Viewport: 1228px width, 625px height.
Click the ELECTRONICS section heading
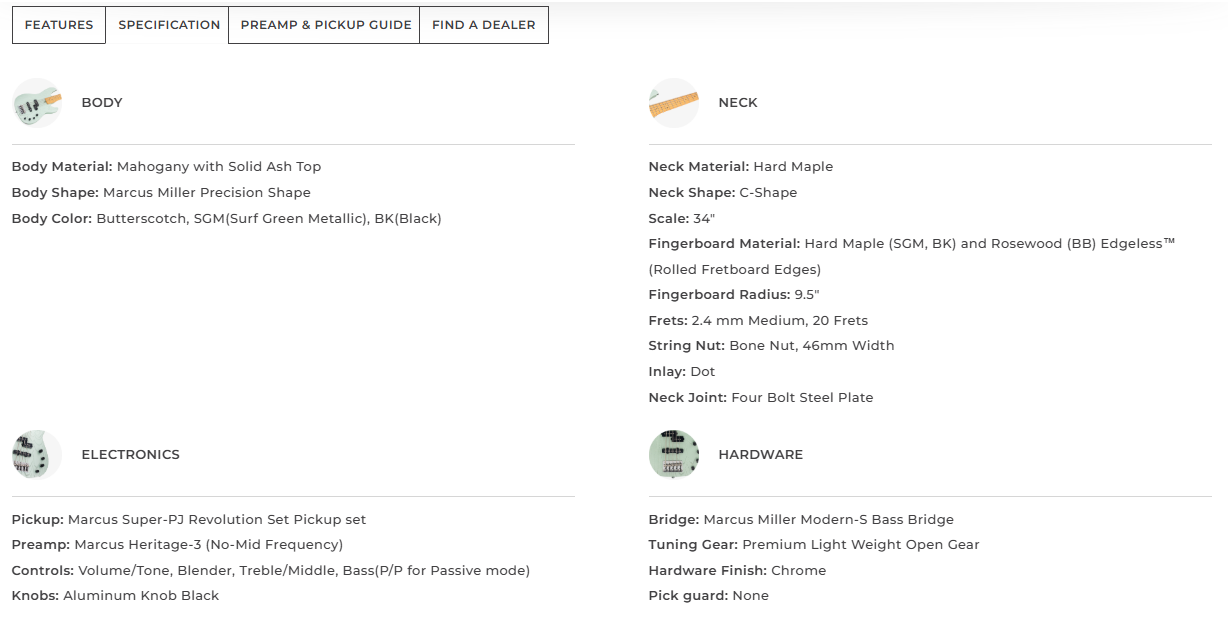(131, 455)
